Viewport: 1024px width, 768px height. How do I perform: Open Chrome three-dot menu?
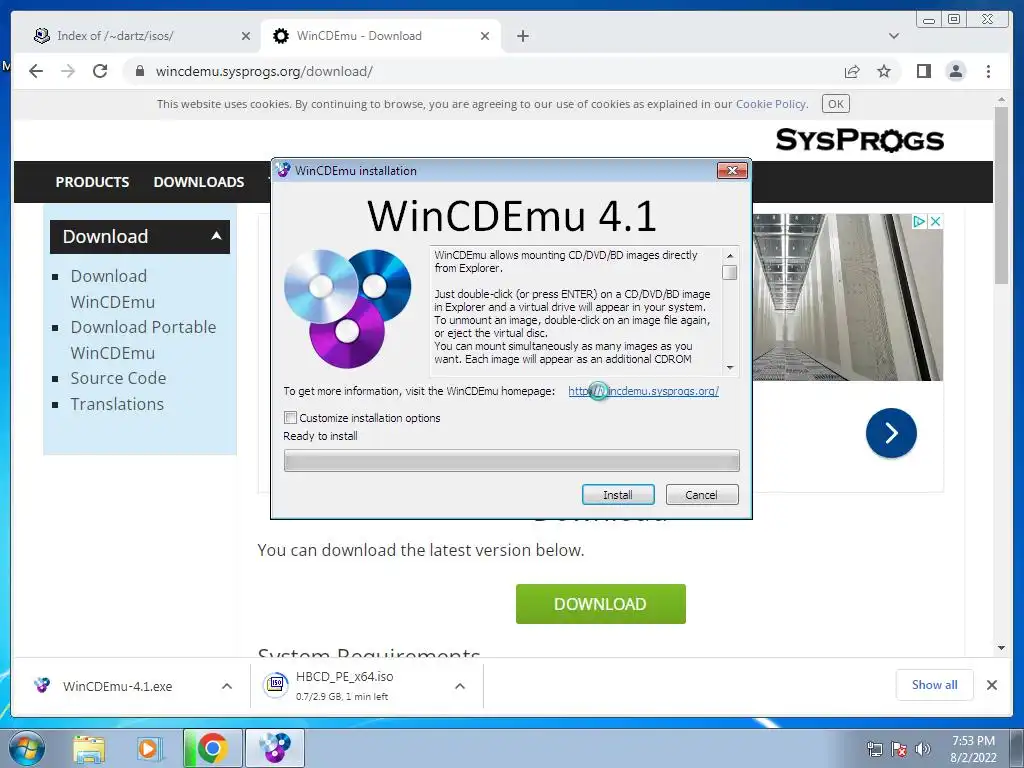click(x=988, y=71)
